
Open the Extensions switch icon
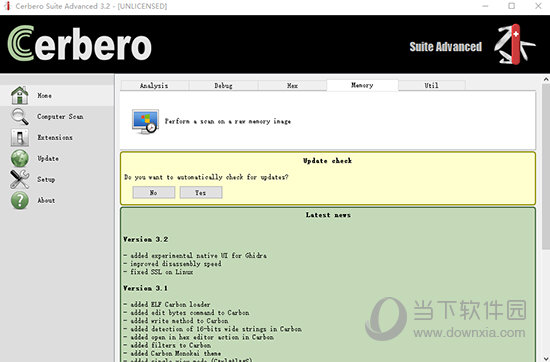click(x=20, y=138)
